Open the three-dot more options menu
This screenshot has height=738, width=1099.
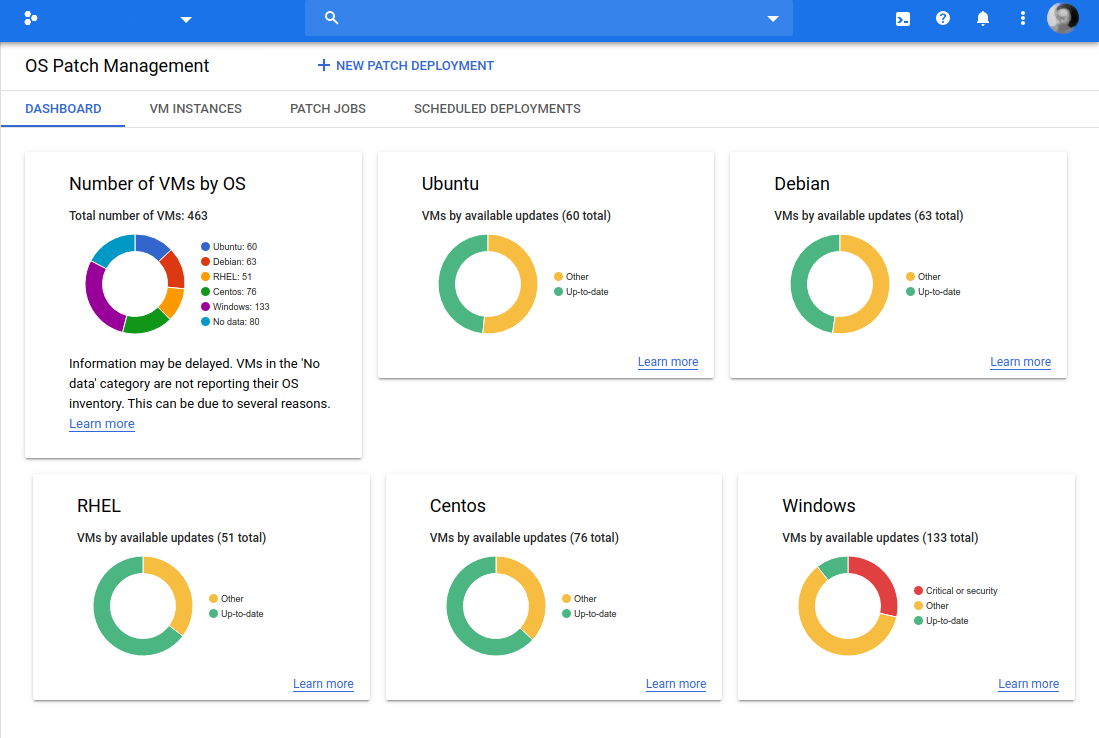coord(1022,18)
